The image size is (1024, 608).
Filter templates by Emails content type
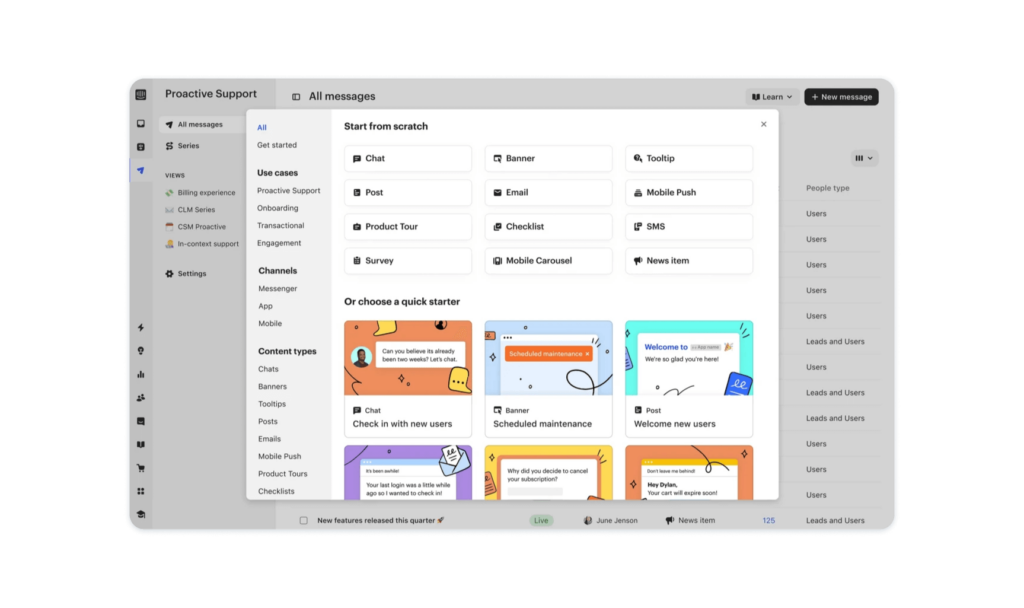tap(269, 439)
